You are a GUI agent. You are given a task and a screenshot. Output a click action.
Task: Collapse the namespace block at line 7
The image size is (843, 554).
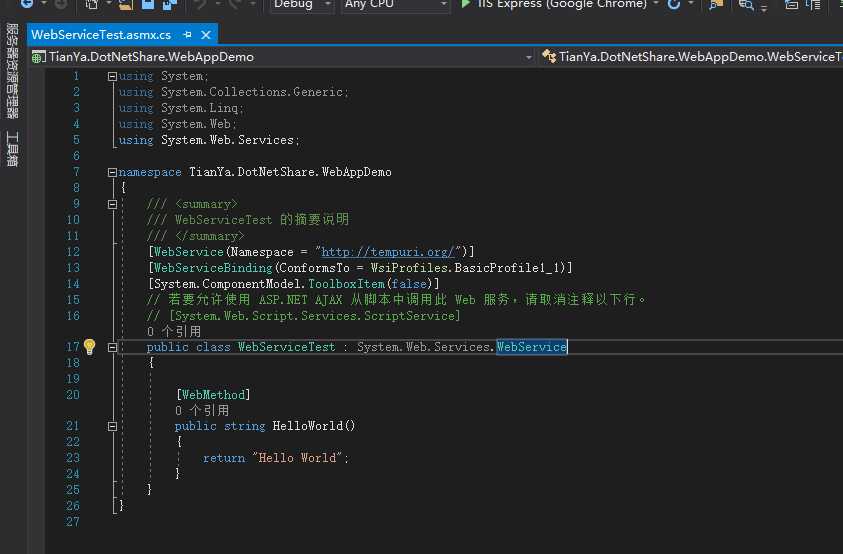[x=112, y=173]
